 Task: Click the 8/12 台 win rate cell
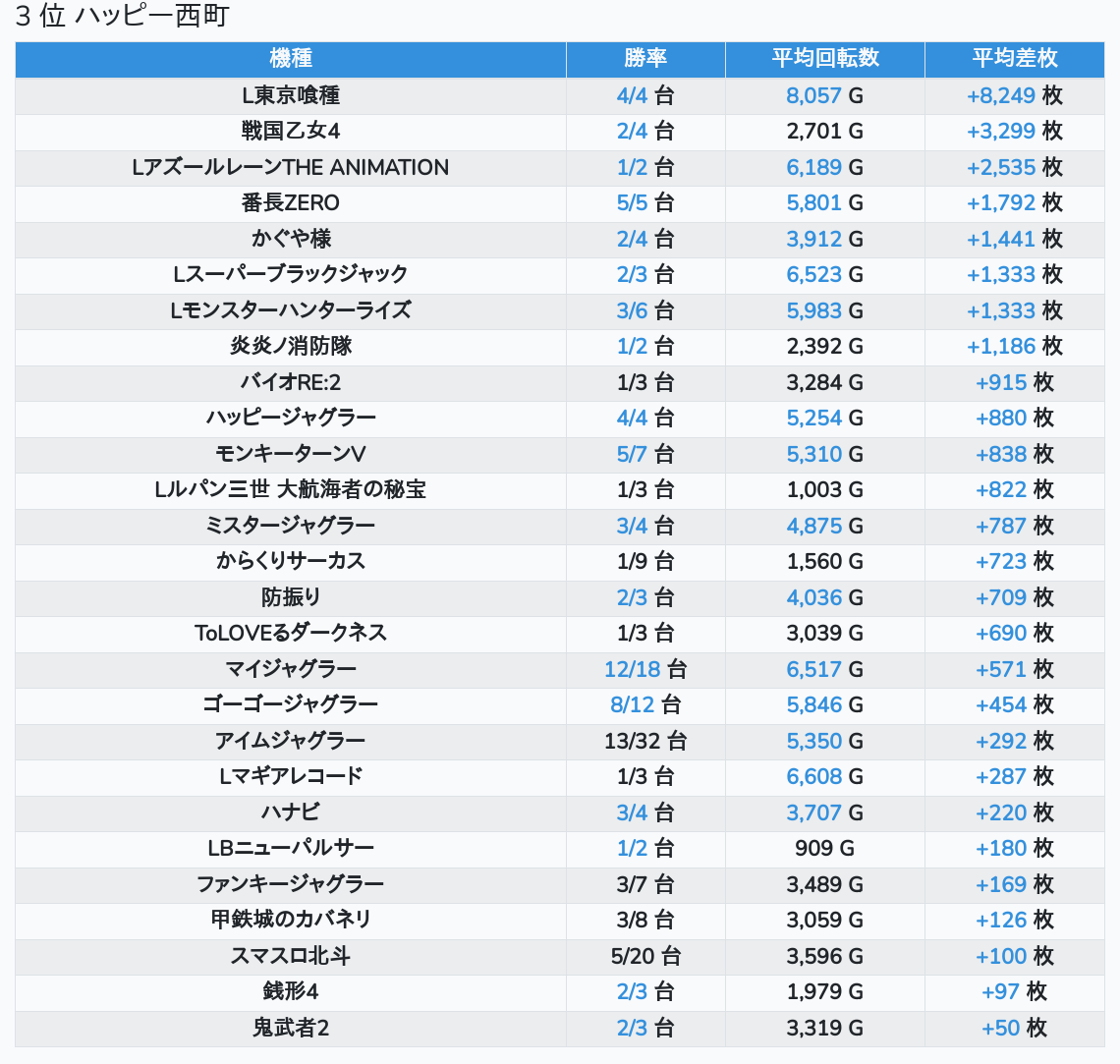[x=645, y=704]
